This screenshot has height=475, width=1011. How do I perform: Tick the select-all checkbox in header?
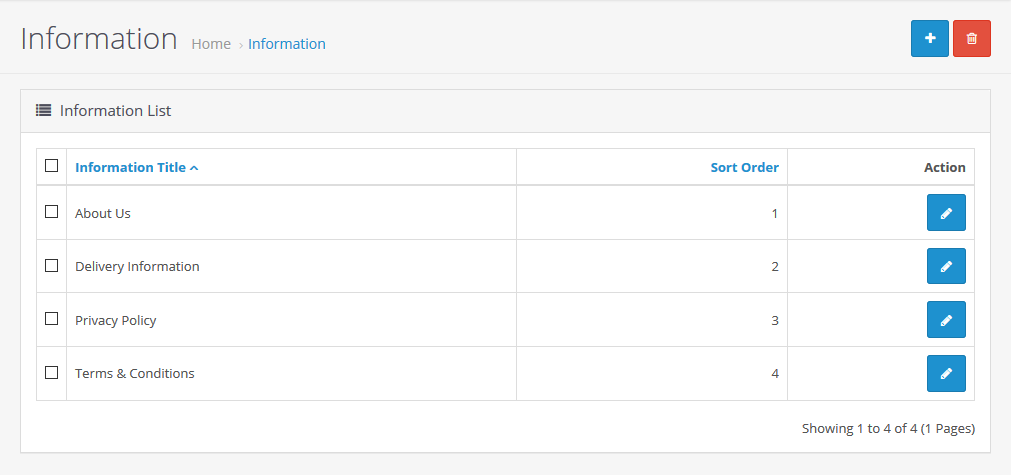coord(52,166)
